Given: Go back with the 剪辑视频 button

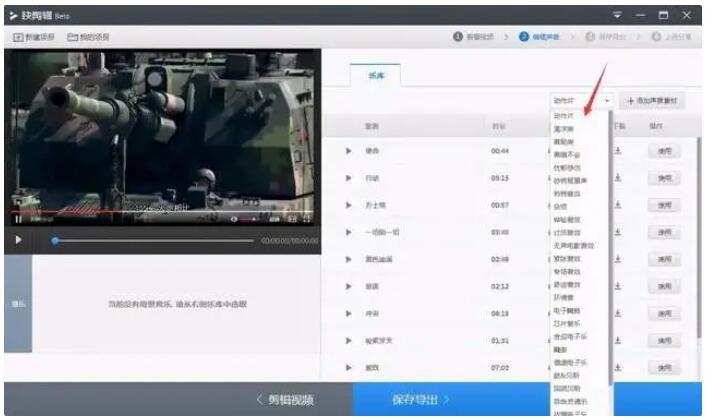Looking at the screenshot, I should (285, 399).
